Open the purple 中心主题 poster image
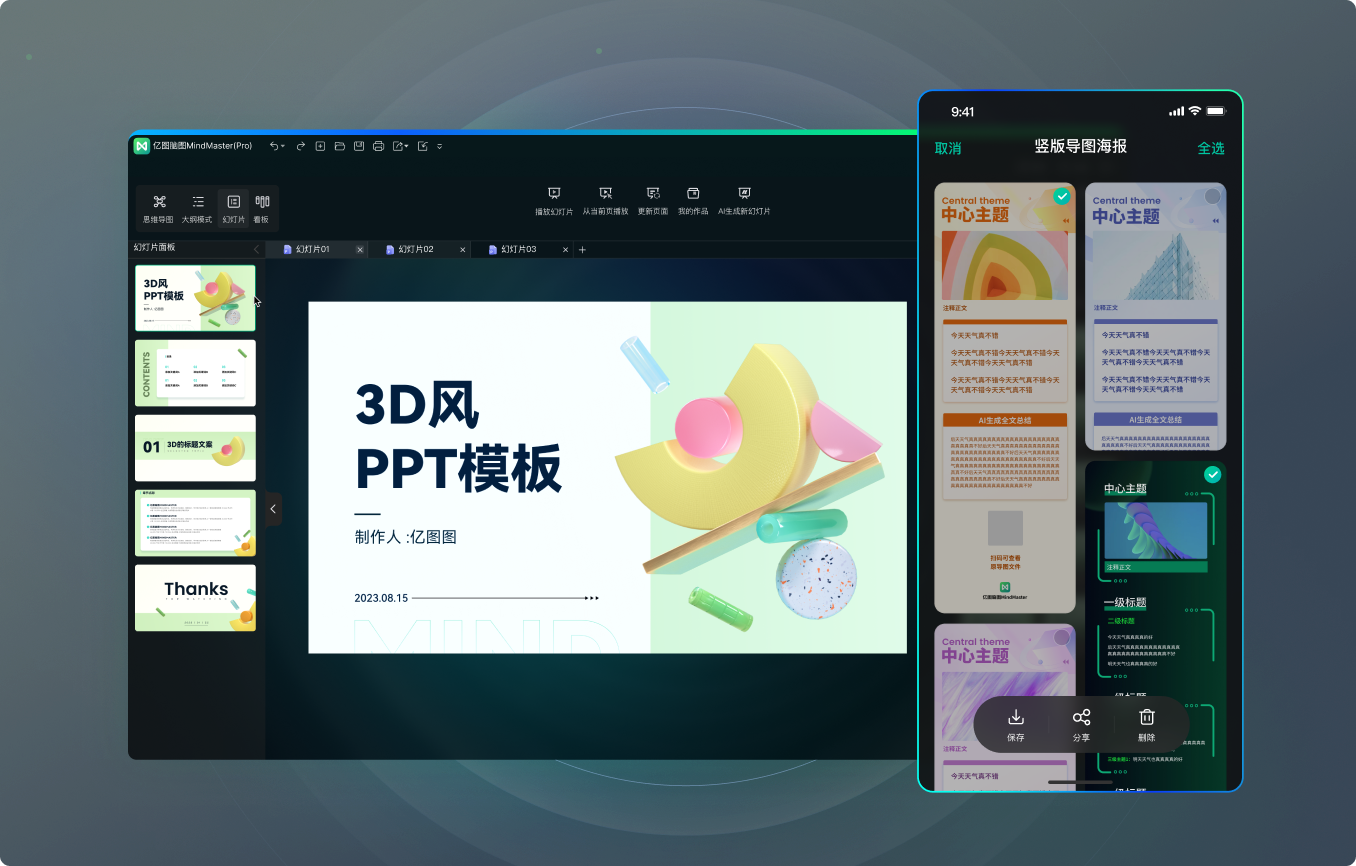1356x866 pixels. (1005, 705)
